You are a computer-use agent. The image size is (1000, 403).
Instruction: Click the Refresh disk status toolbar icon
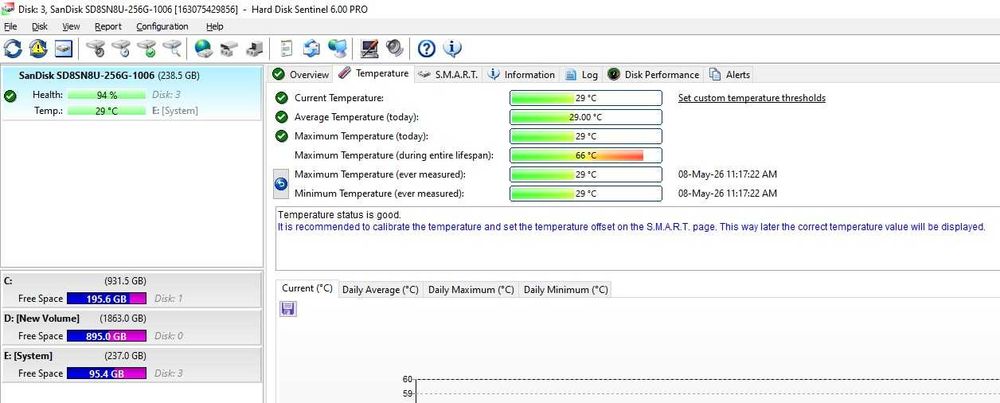coord(13,48)
